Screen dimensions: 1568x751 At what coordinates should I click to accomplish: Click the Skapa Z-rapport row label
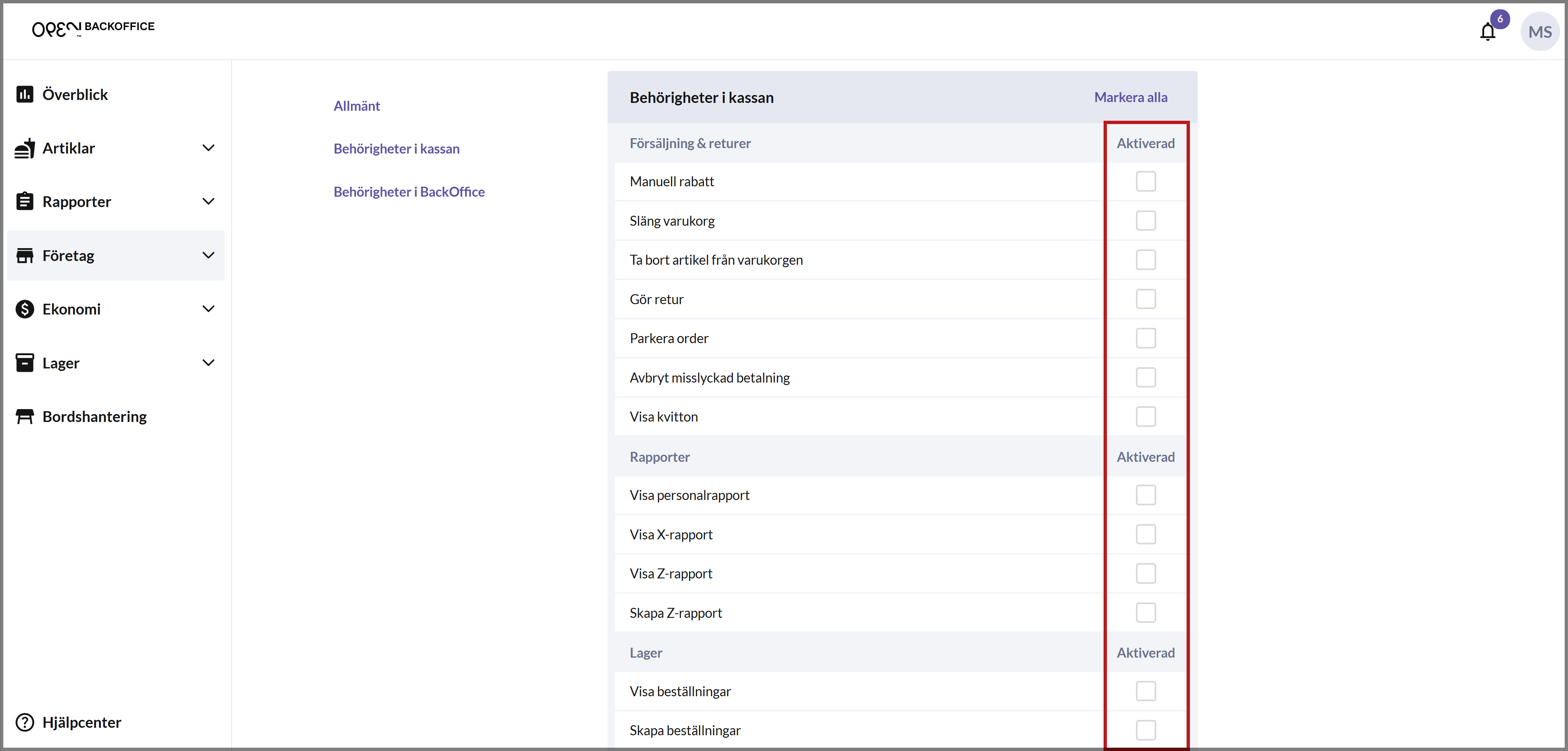pos(676,613)
